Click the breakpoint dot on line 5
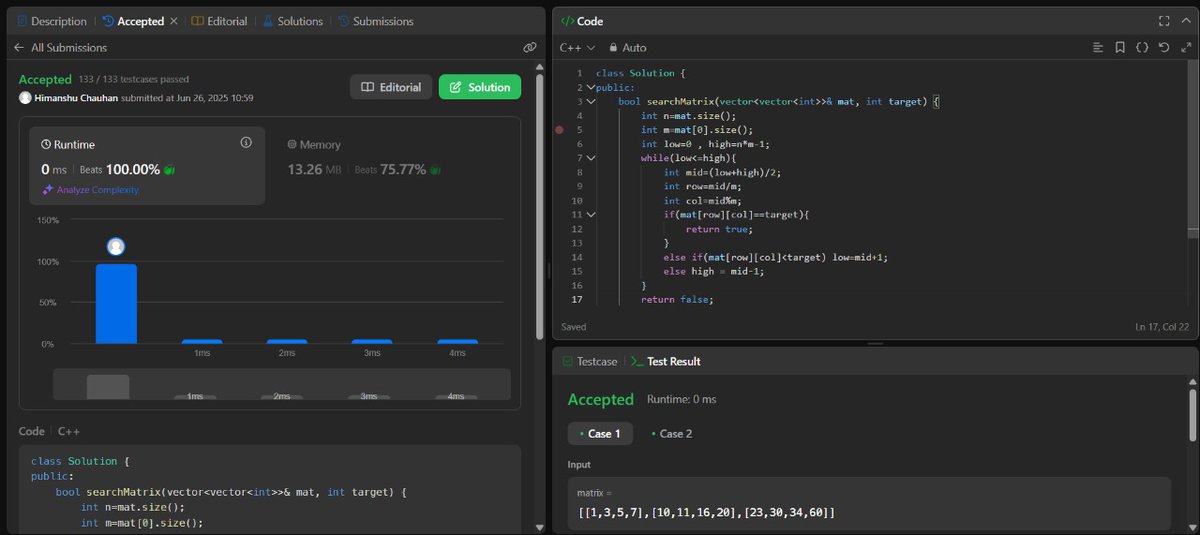This screenshot has width=1200, height=535. [x=559, y=130]
